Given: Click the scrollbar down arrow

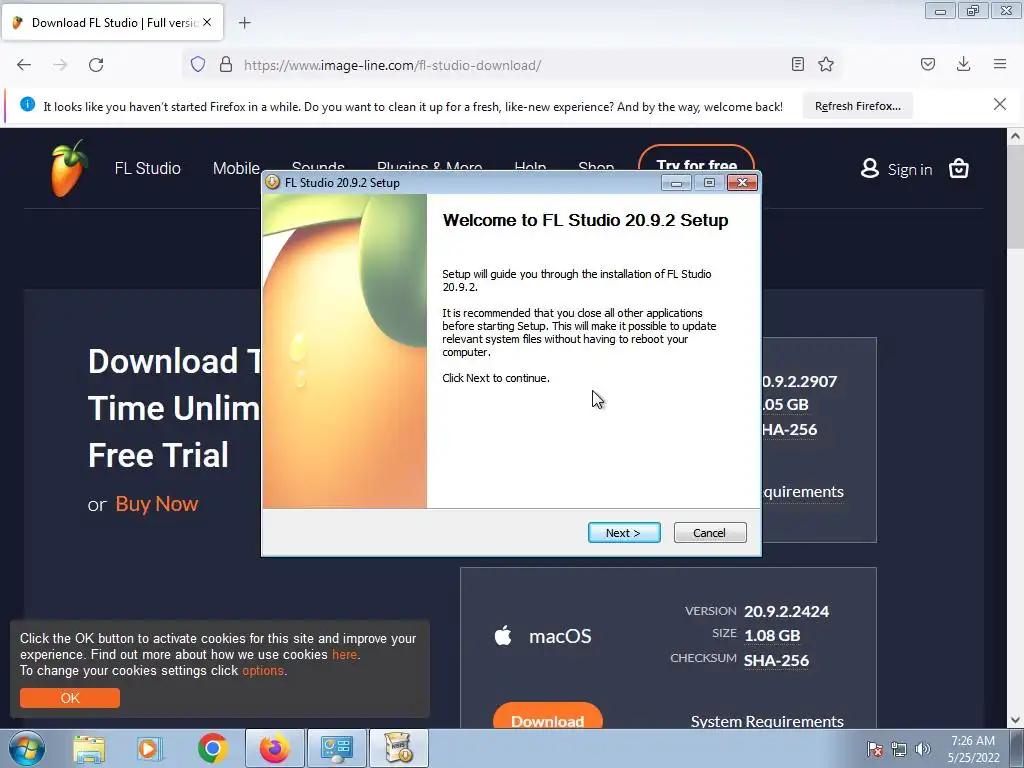Looking at the screenshot, I should pyautogui.click(x=1015, y=720).
